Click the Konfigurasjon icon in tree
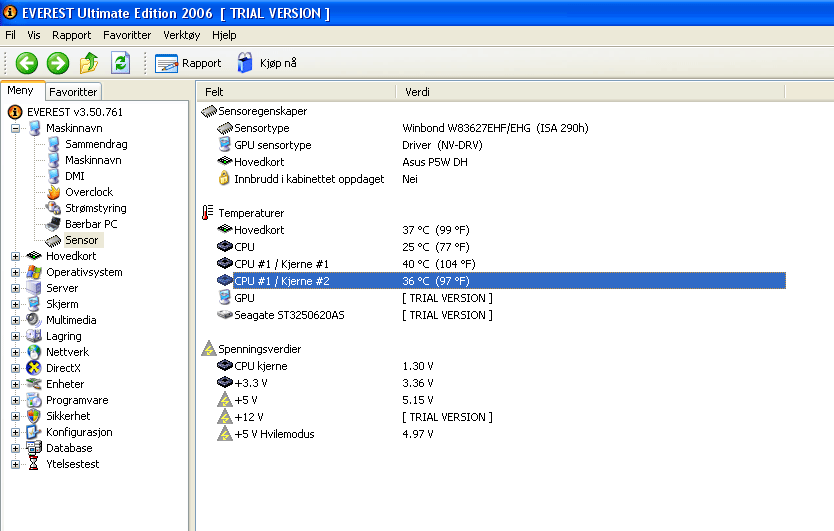This screenshot has width=834, height=531. pos(34,432)
